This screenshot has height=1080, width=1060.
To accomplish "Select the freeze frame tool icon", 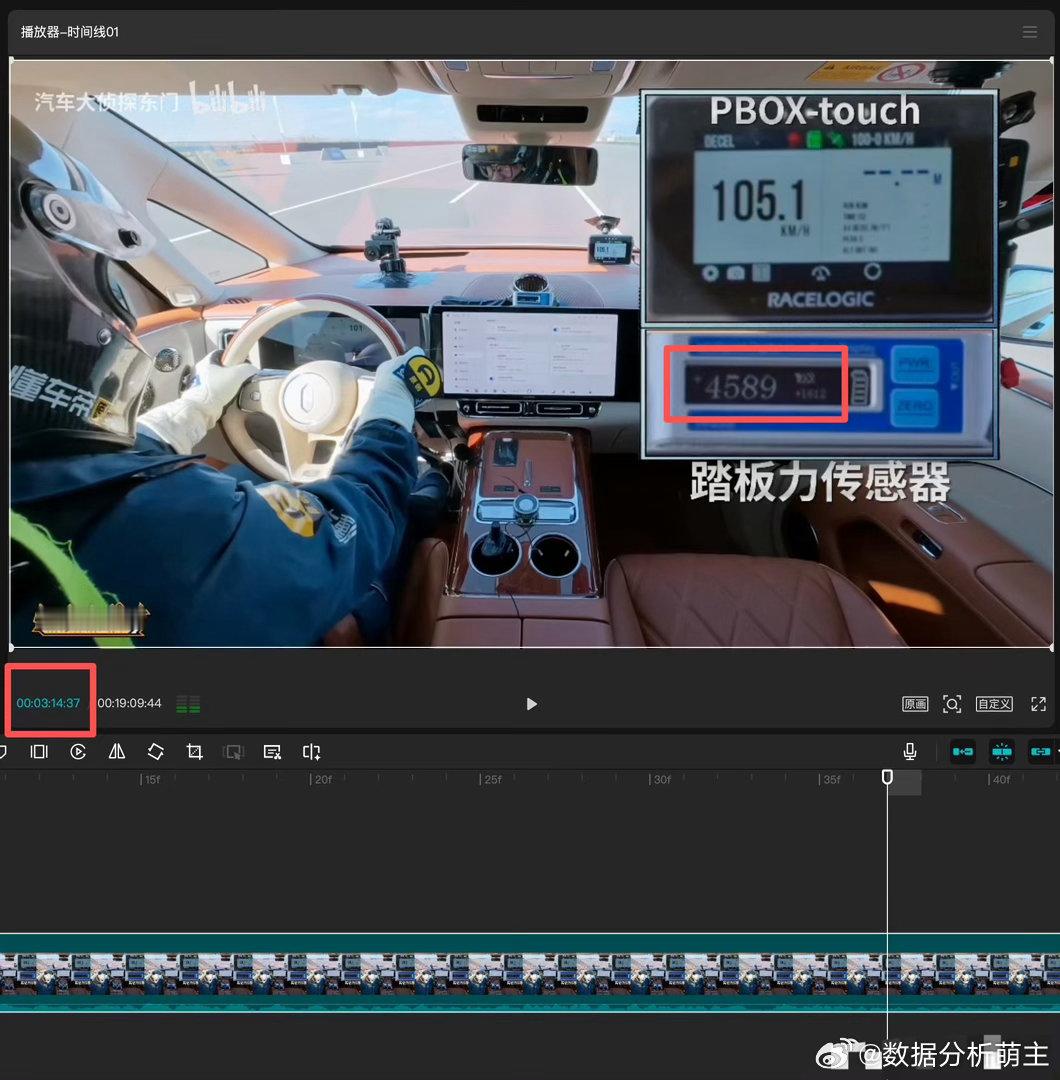I will coord(39,751).
